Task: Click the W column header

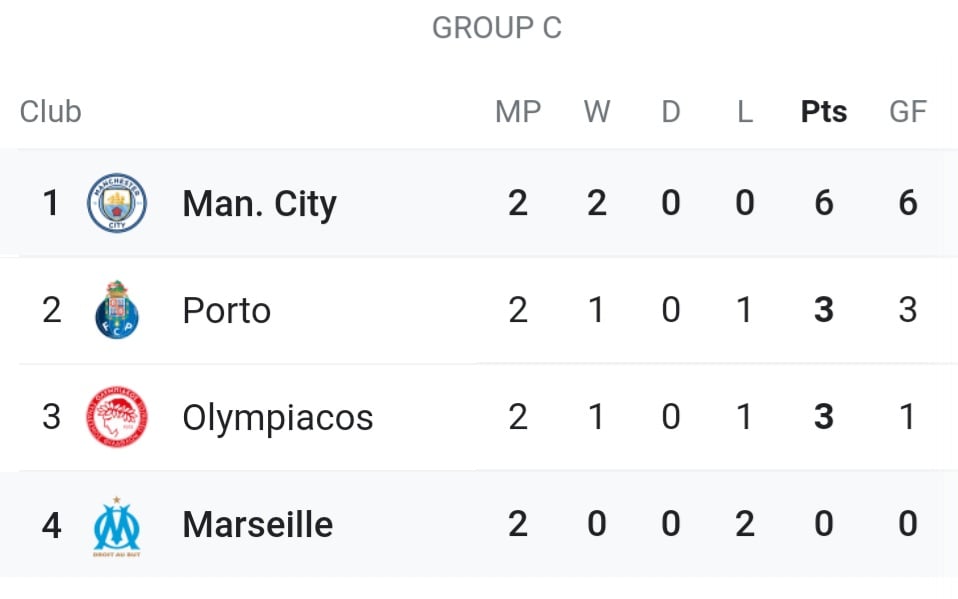Action: pos(597,112)
